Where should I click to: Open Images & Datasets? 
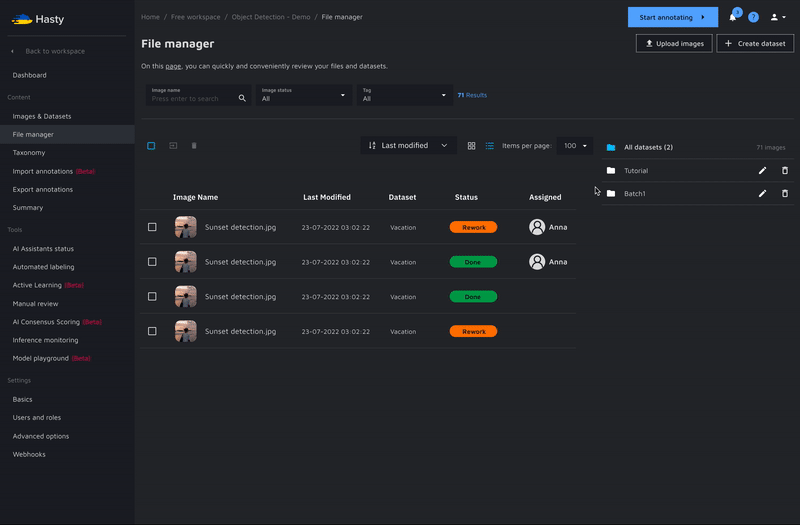point(42,116)
